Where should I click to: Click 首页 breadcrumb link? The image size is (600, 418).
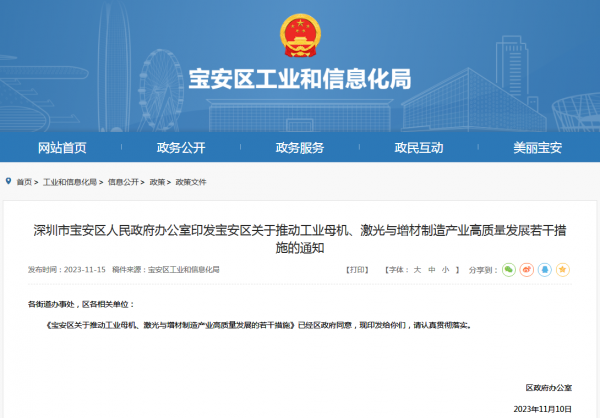(x=24, y=183)
